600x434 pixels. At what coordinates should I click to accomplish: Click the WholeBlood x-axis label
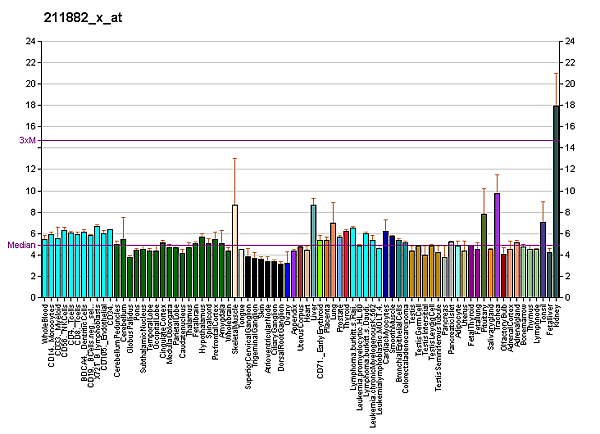46,324
